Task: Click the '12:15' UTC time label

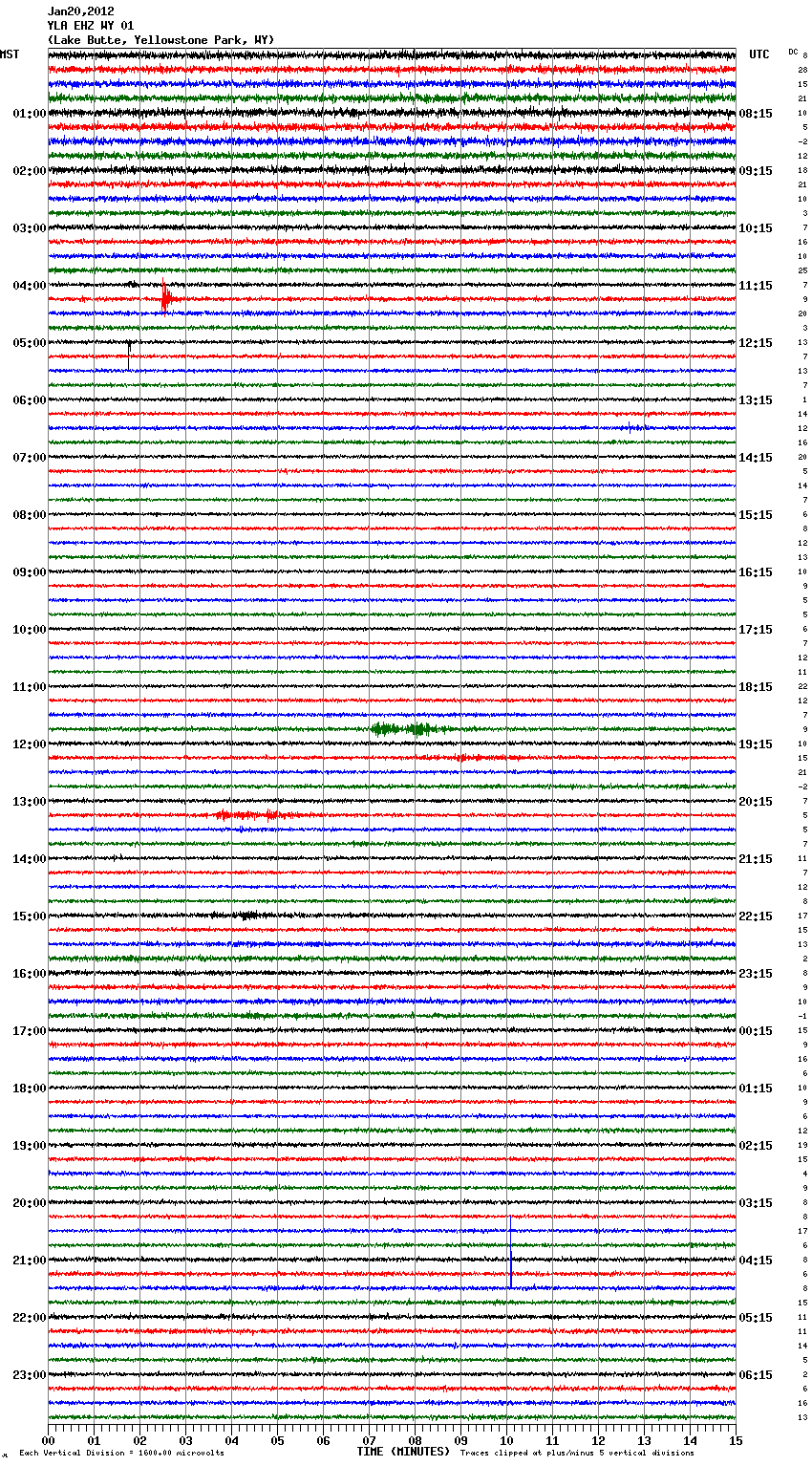Action: [756, 343]
